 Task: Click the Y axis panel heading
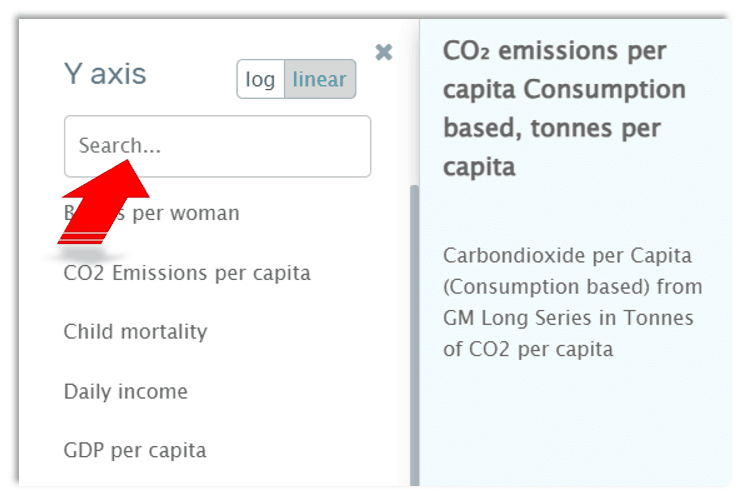[x=105, y=74]
